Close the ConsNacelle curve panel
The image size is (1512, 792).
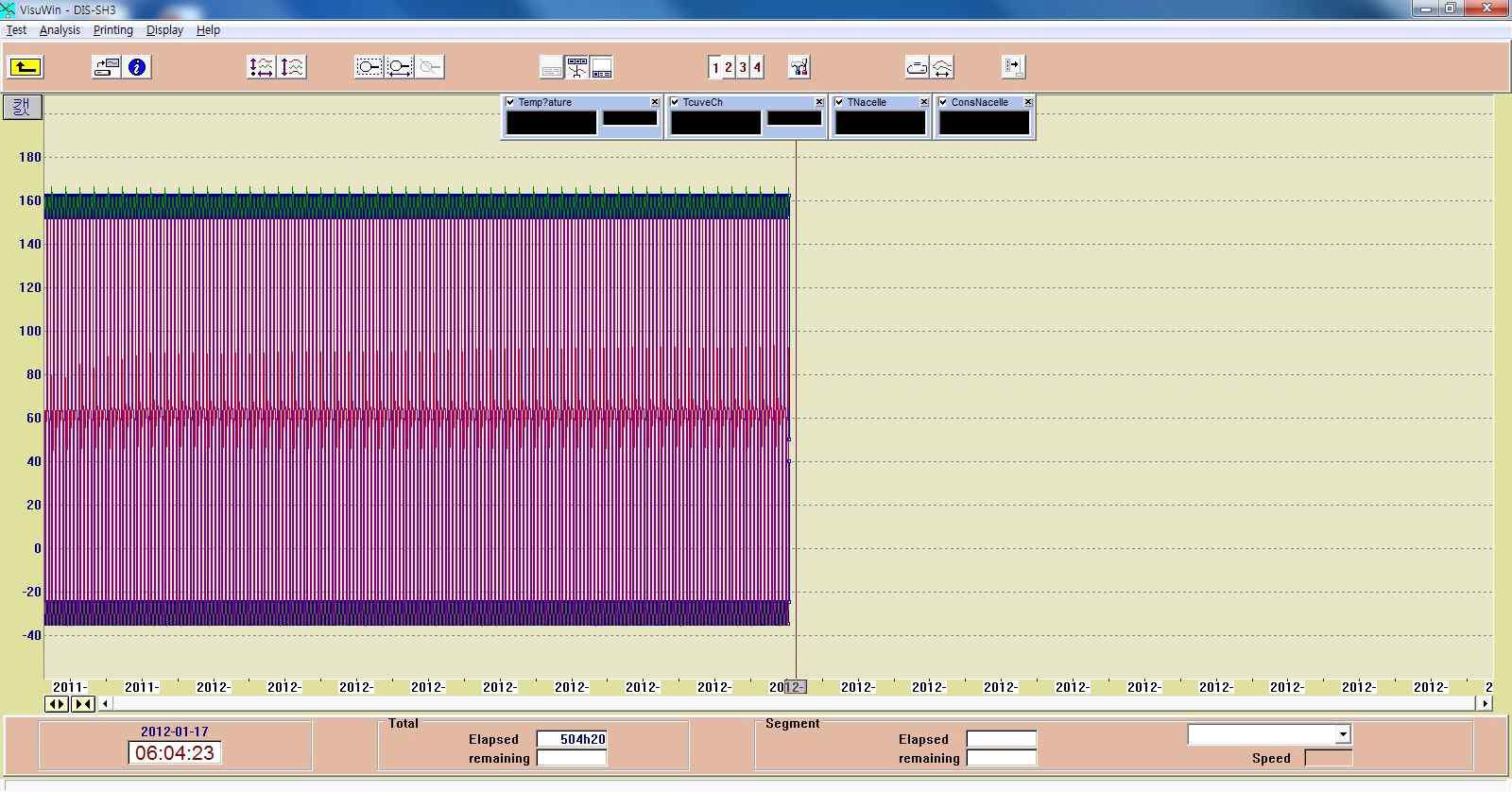(x=1028, y=102)
